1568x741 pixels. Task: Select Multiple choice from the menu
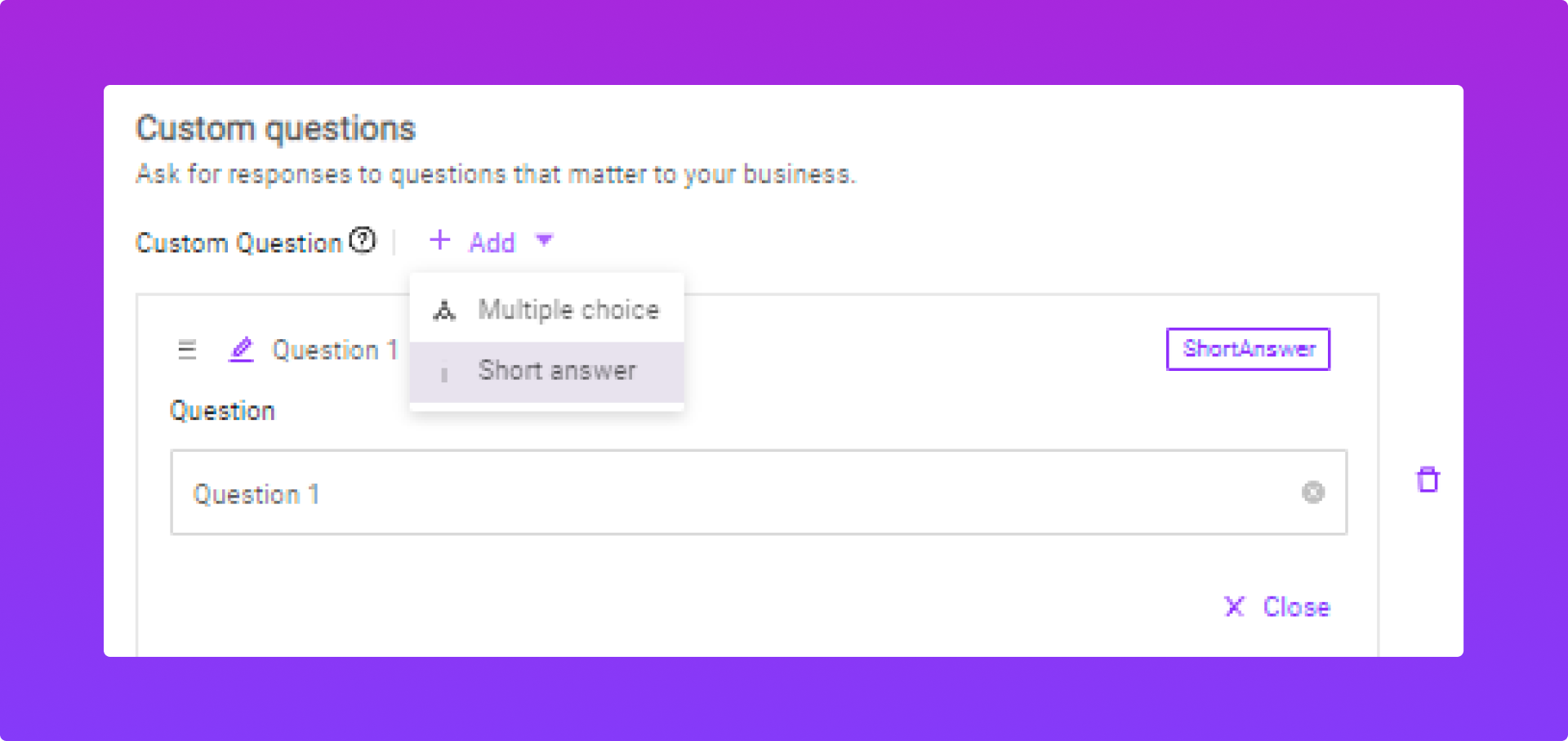tap(568, 310)
